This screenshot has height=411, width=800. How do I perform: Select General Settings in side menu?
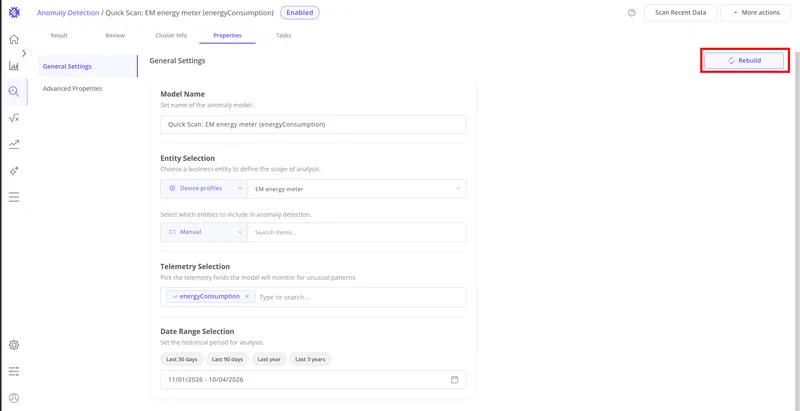[87, 66]
